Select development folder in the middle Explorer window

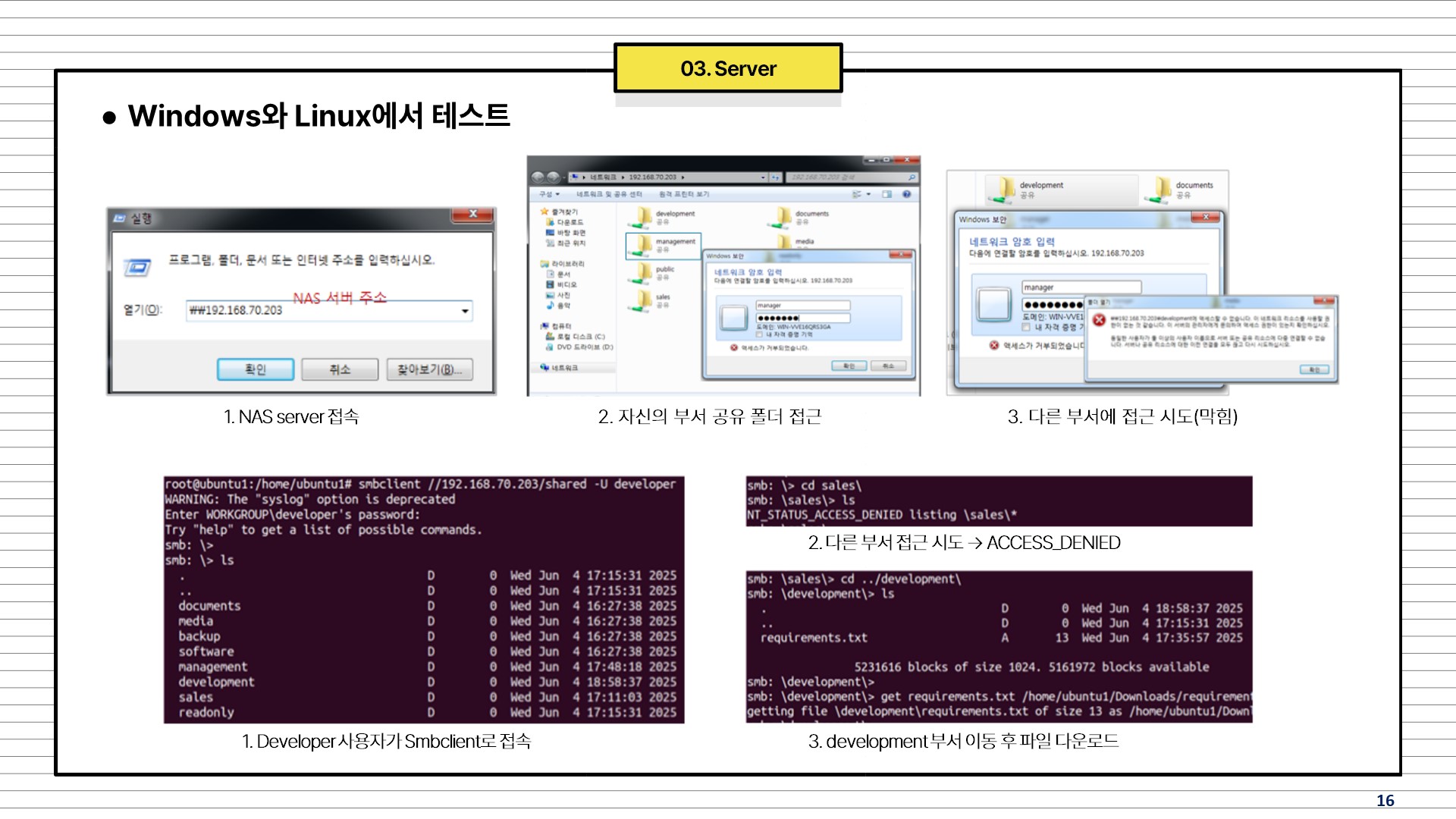pyautogui.click(x=662, y=218)
